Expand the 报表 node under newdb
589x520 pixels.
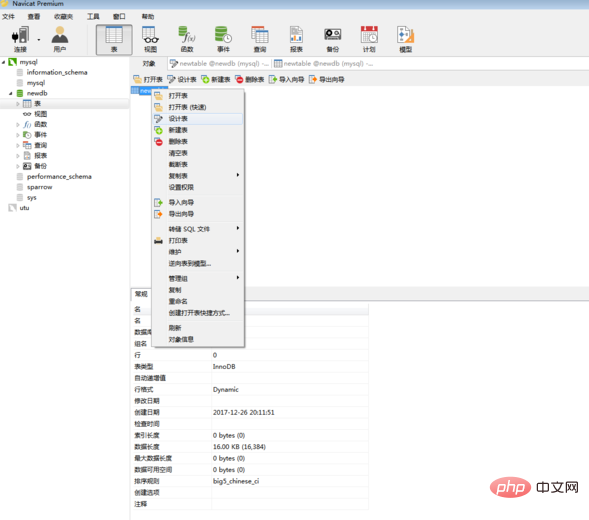coord(18,156)
